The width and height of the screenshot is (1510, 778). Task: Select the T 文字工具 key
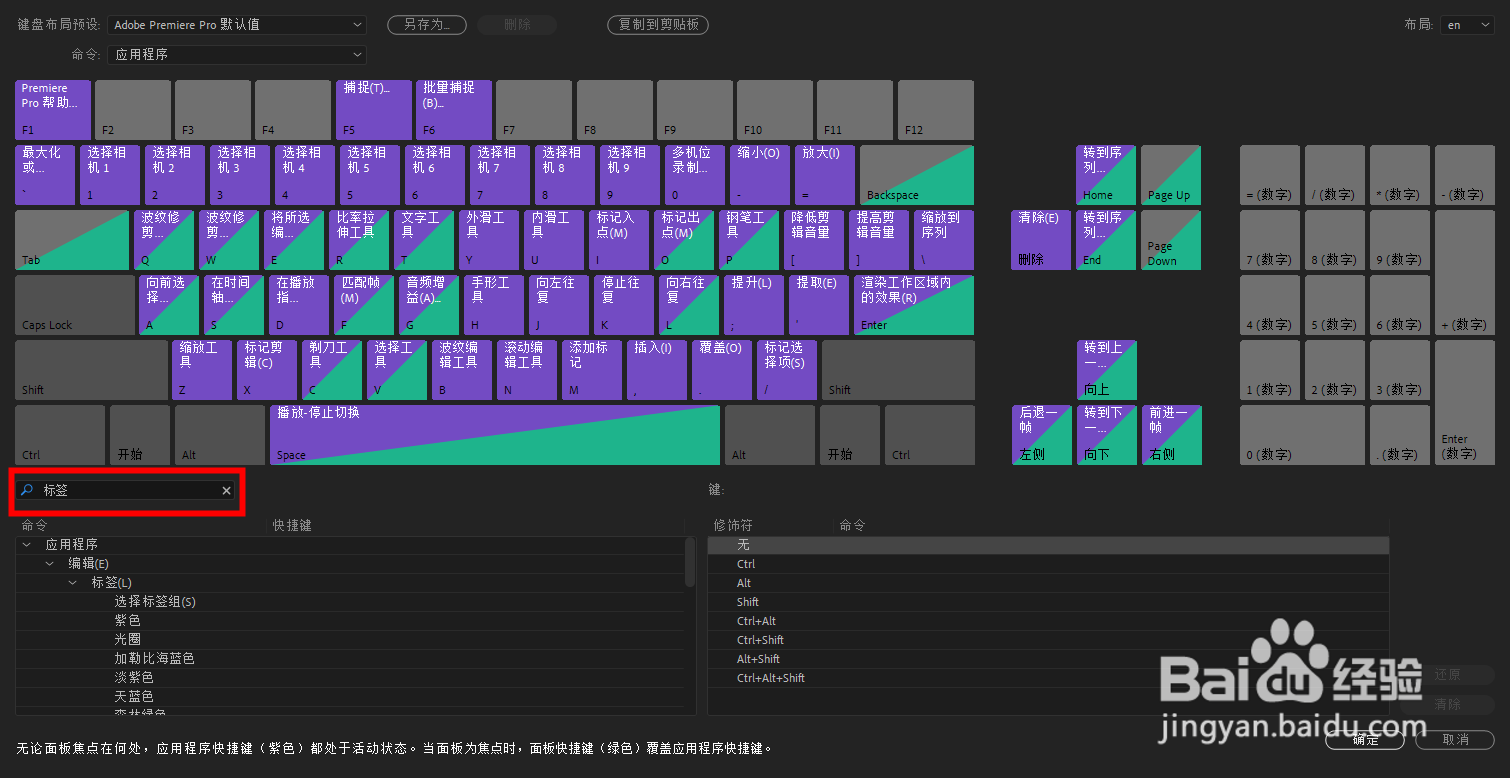[x=424, y=240]
